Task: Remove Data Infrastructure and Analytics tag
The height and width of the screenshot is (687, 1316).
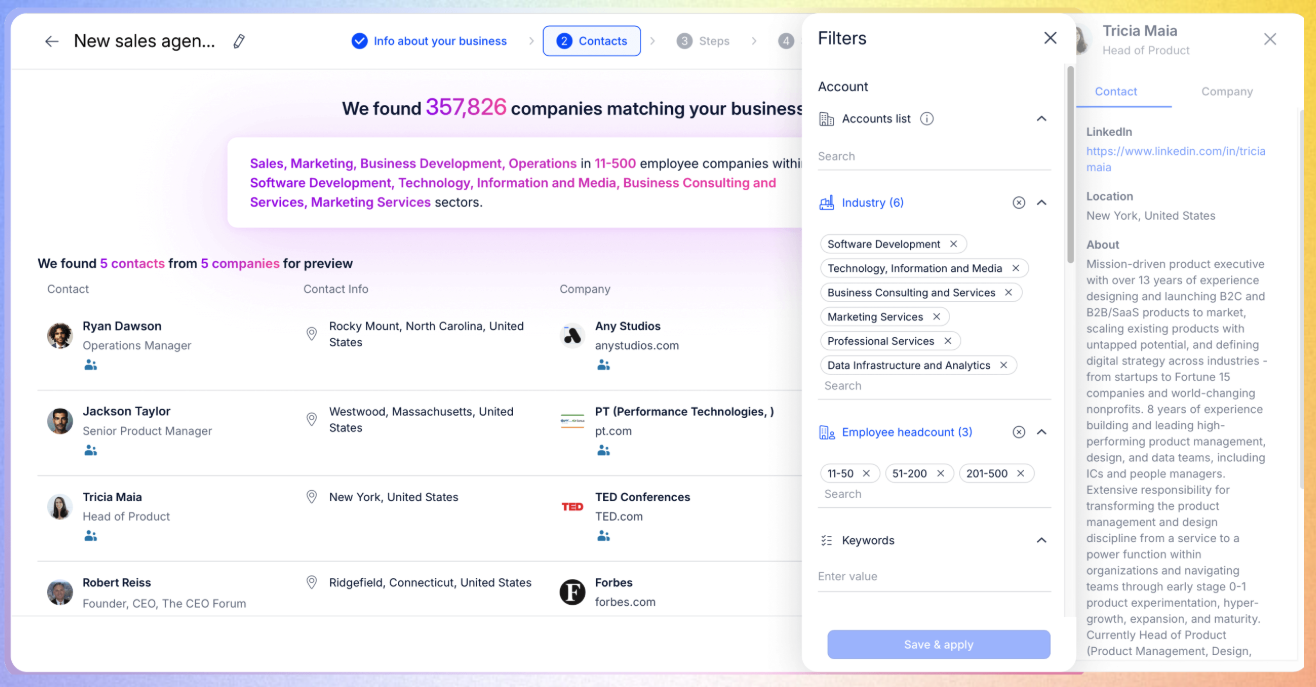Action: coord(1003,365)
